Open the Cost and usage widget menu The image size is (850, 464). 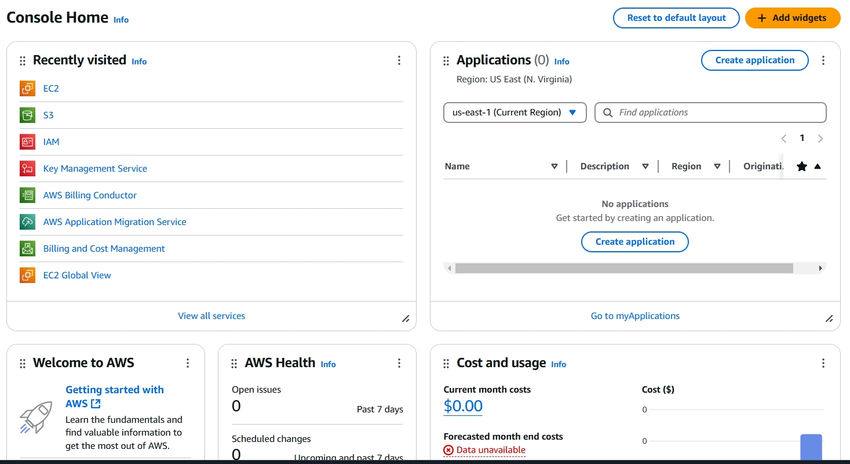(823, 363)
